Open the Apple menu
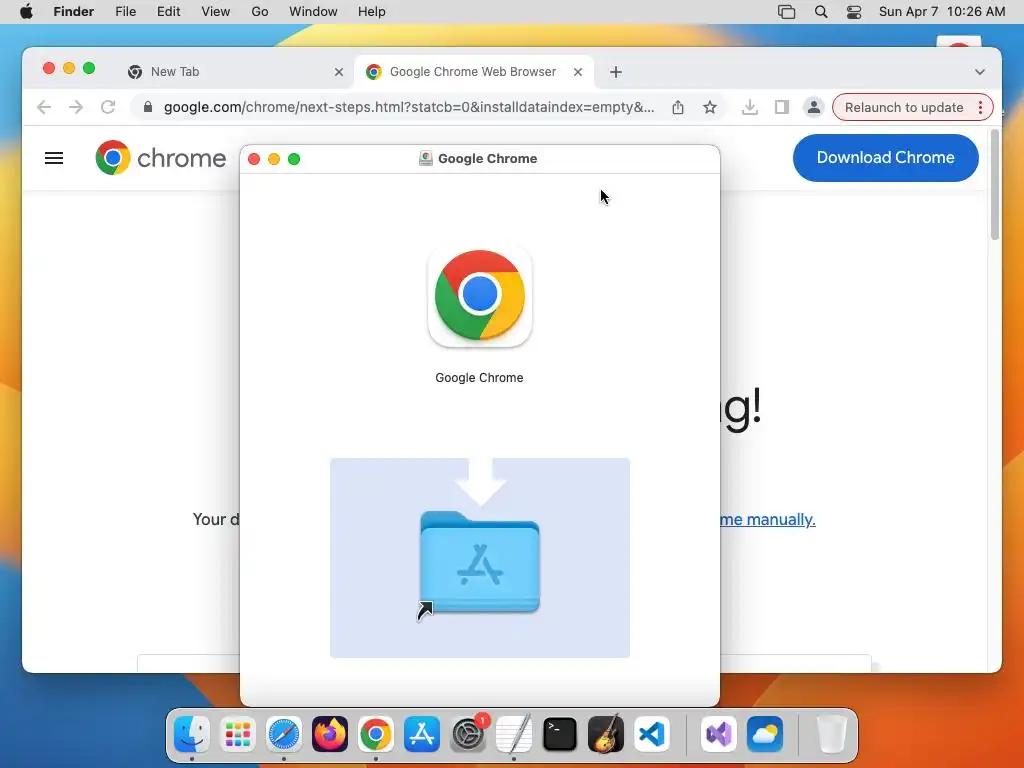1024x768 pixels. [26, 12]
